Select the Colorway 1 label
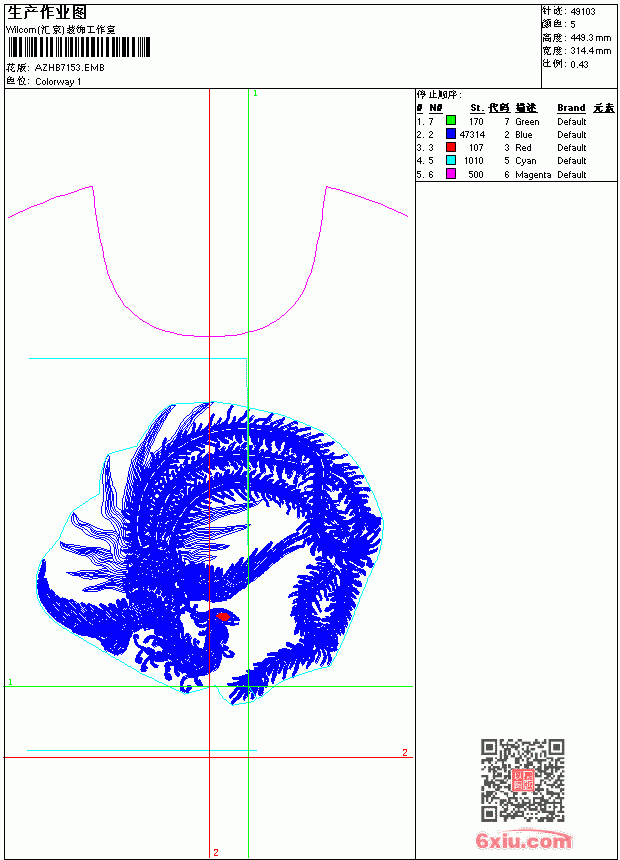 tap(58, 82)
